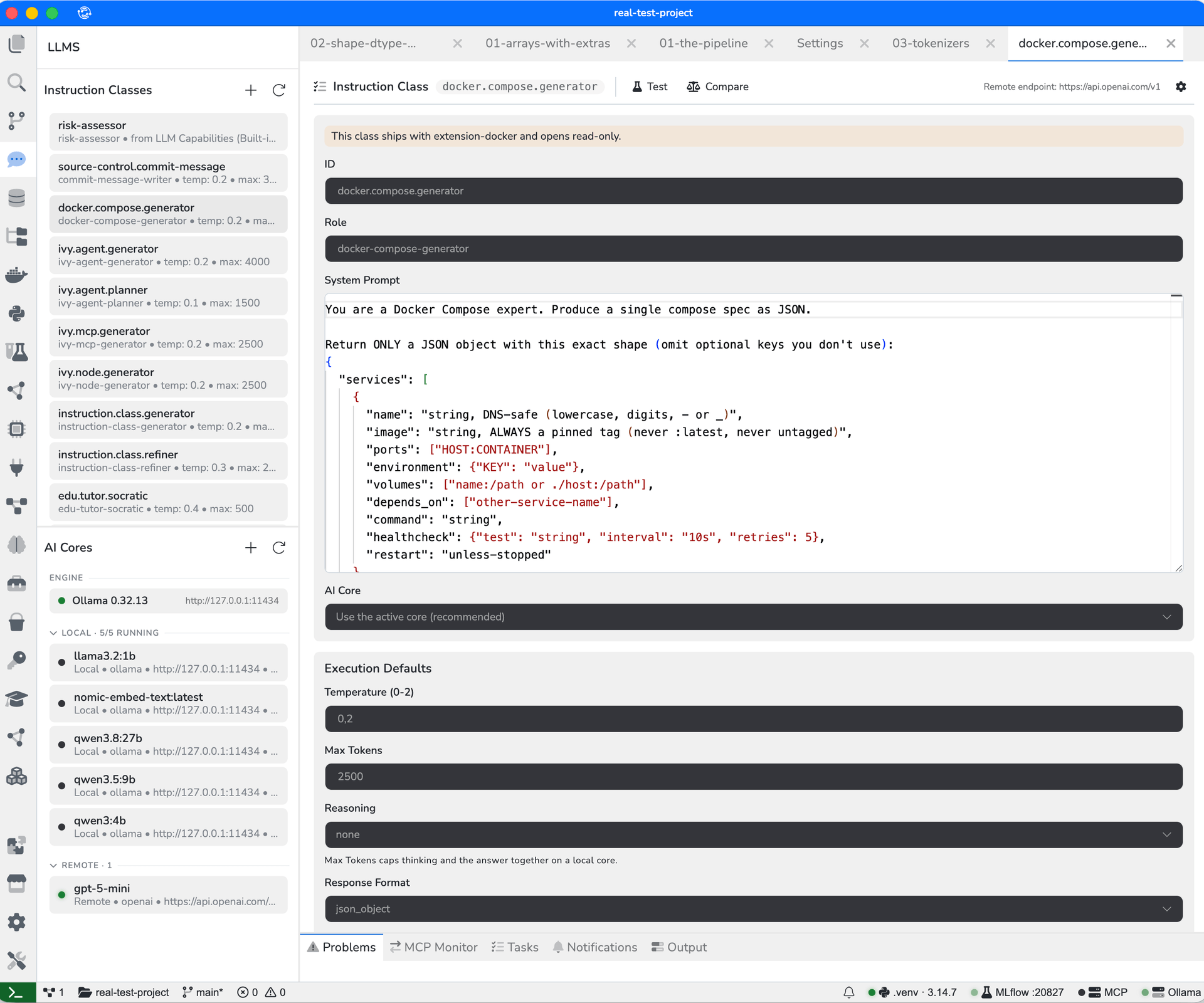Click main* branch in status bar
This screenshot has height=1003, width=1204.
point(203,992)
